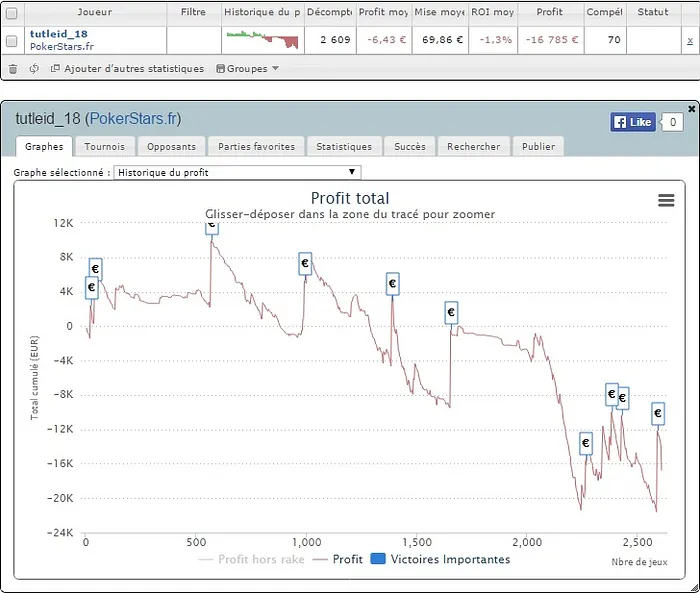700x593 pixels.
Task: Open the Publier tab
Action: (x=538, y=146)
